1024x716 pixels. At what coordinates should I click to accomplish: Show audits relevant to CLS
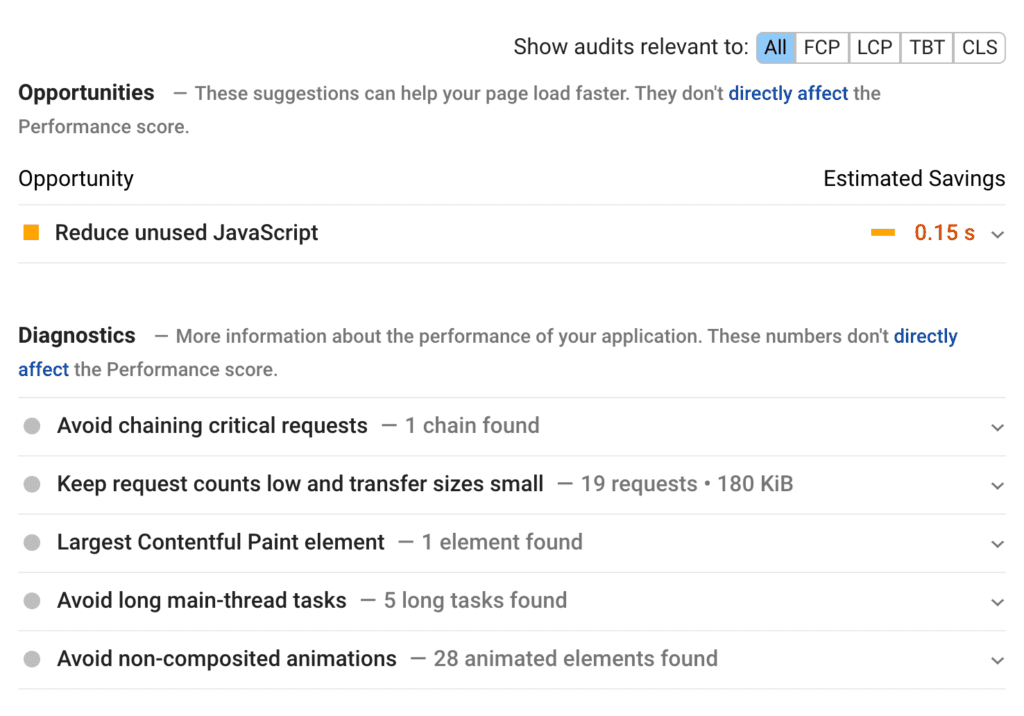[979, 47]
